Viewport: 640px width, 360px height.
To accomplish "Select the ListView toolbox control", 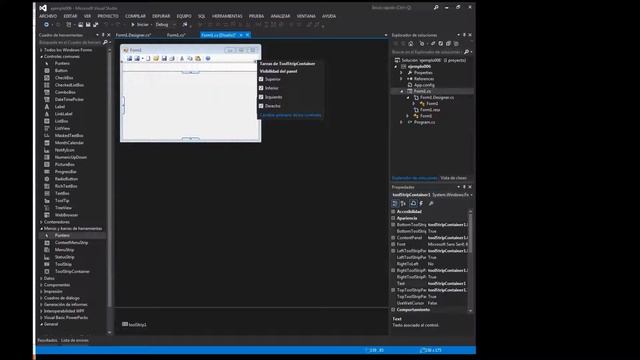I will click(62, 128).
